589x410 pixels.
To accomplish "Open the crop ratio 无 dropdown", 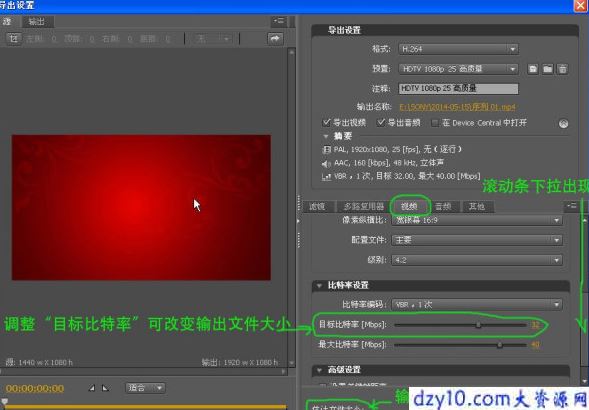I will pos(212,39).
